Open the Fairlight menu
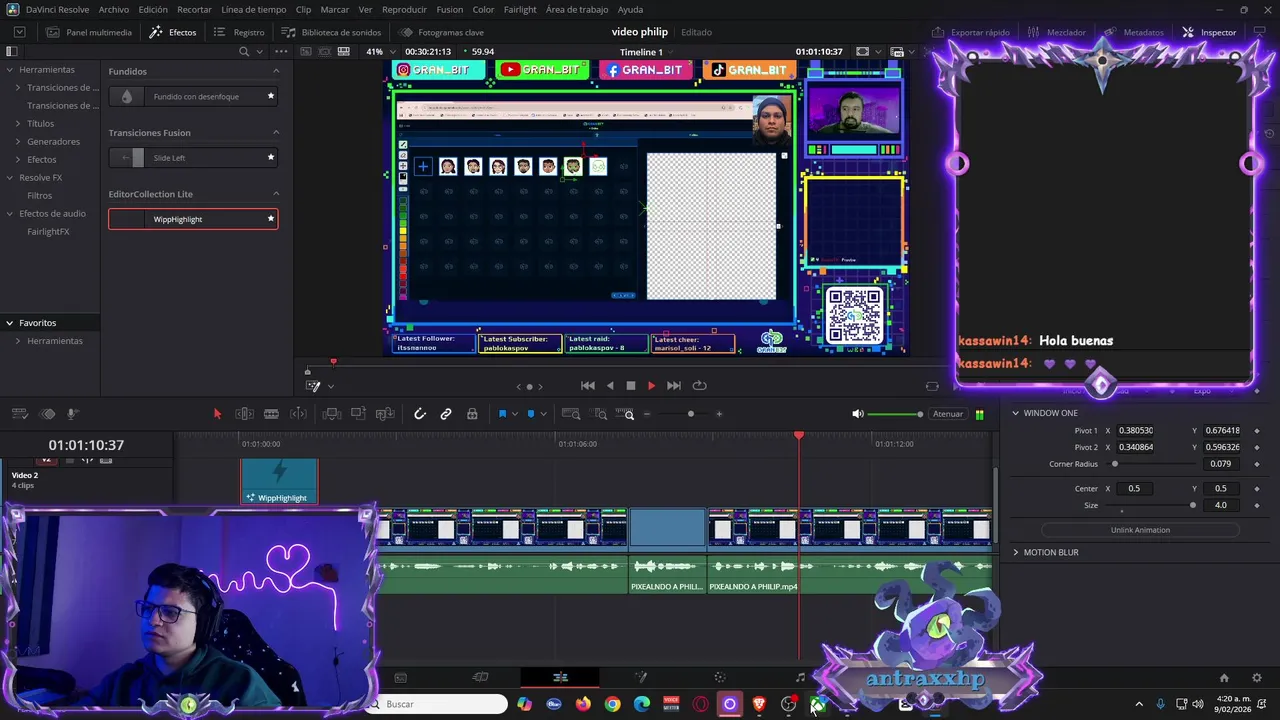Viewport: 1280px width, 720px height. coord(520,9)
